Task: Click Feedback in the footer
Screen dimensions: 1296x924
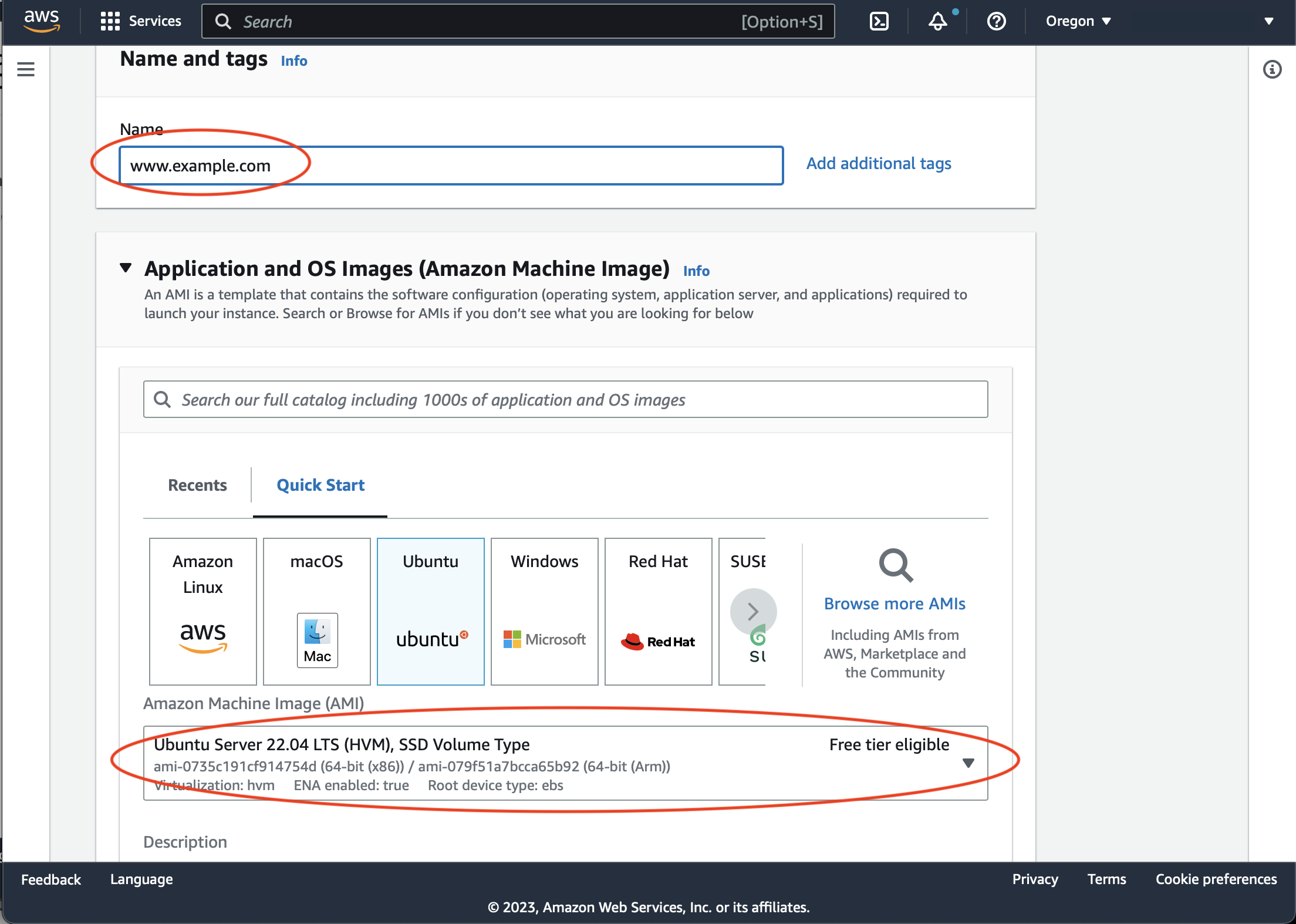Action: 51,879
